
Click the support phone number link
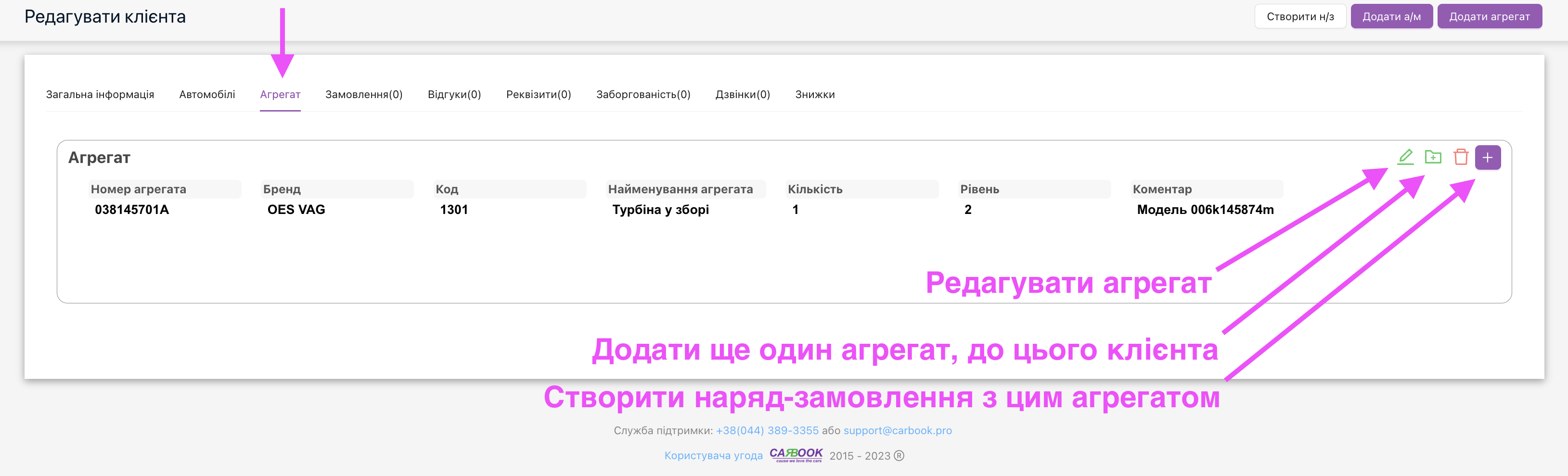[x=767, y=430]
